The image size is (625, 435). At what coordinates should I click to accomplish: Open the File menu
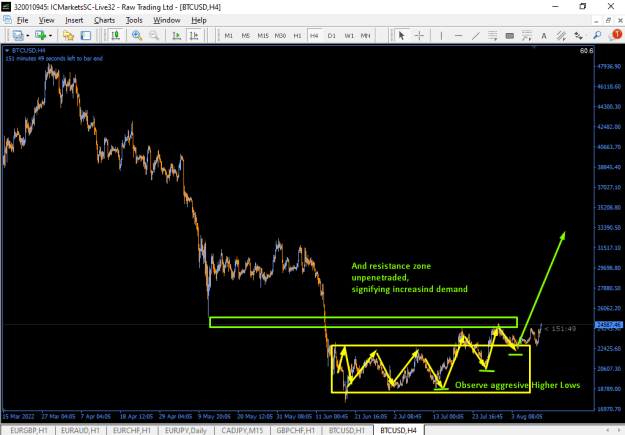click(x=22, y=20)
